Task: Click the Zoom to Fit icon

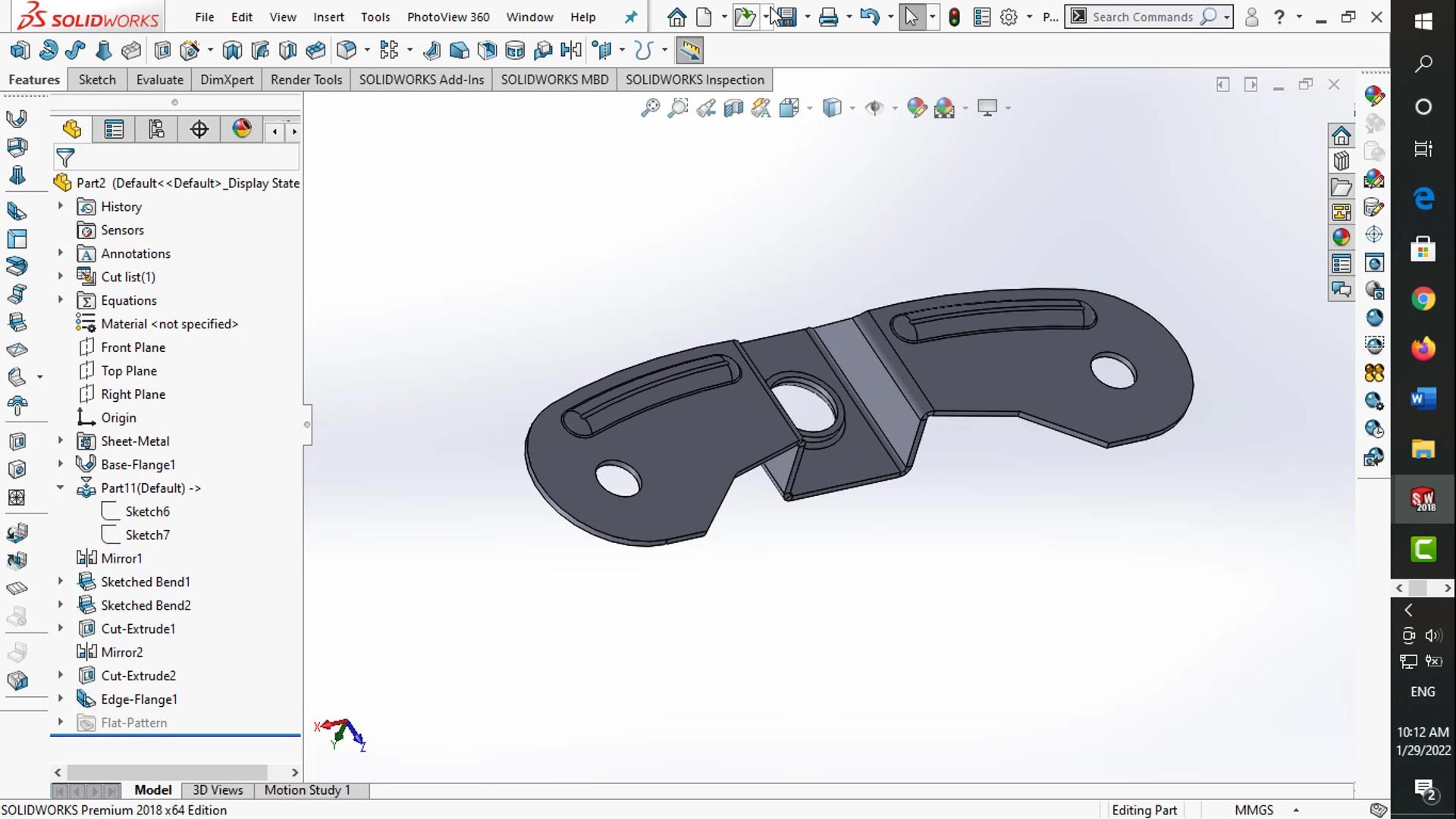Action: coord(650,108)
